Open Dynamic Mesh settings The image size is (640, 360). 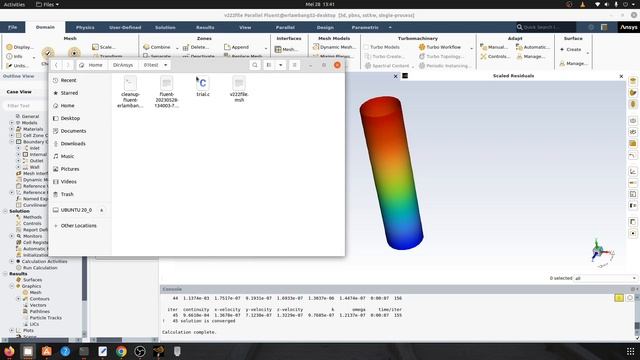click(x=334, y=47)
